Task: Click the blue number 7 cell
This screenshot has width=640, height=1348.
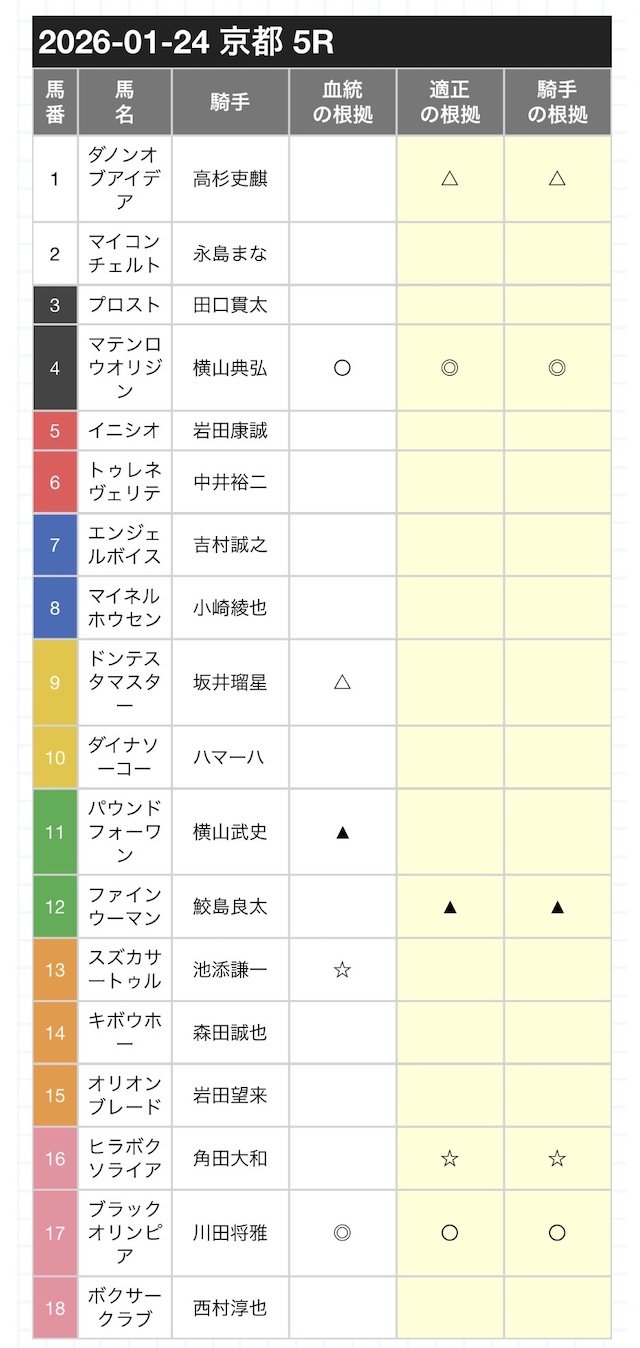Action: pos(55,545)
